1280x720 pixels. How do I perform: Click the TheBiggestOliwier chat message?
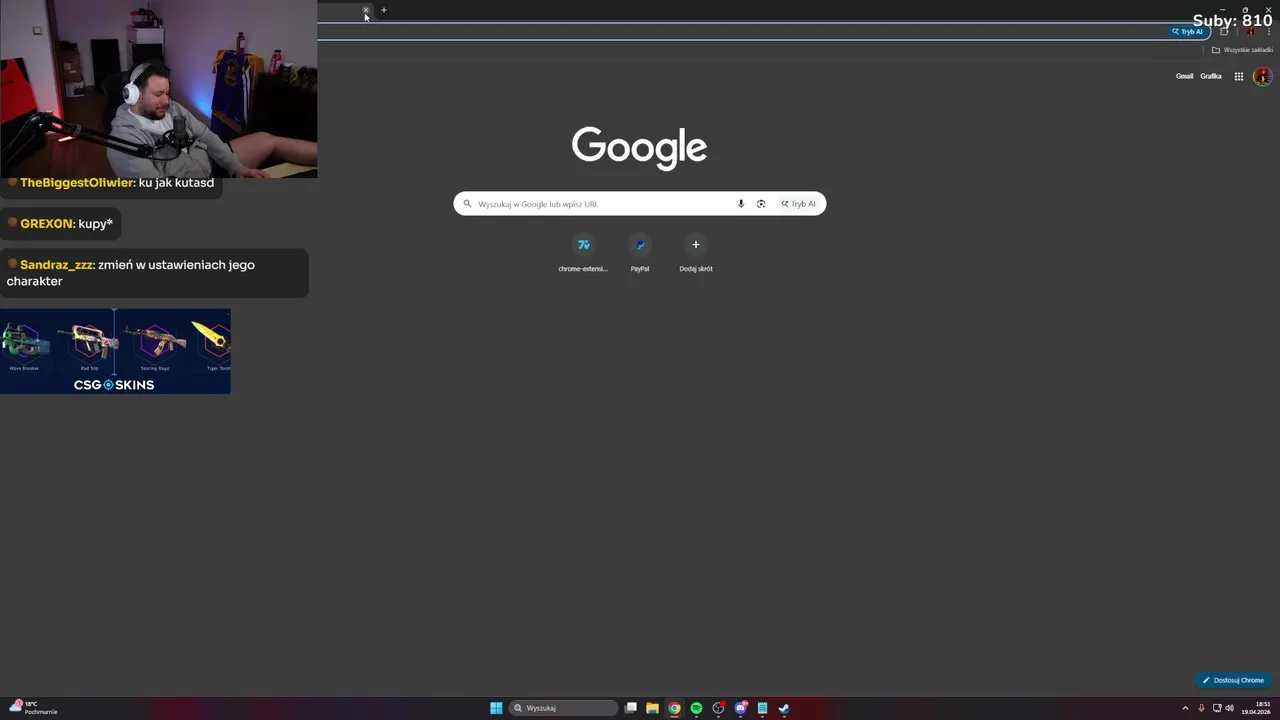tap(111, 183)
